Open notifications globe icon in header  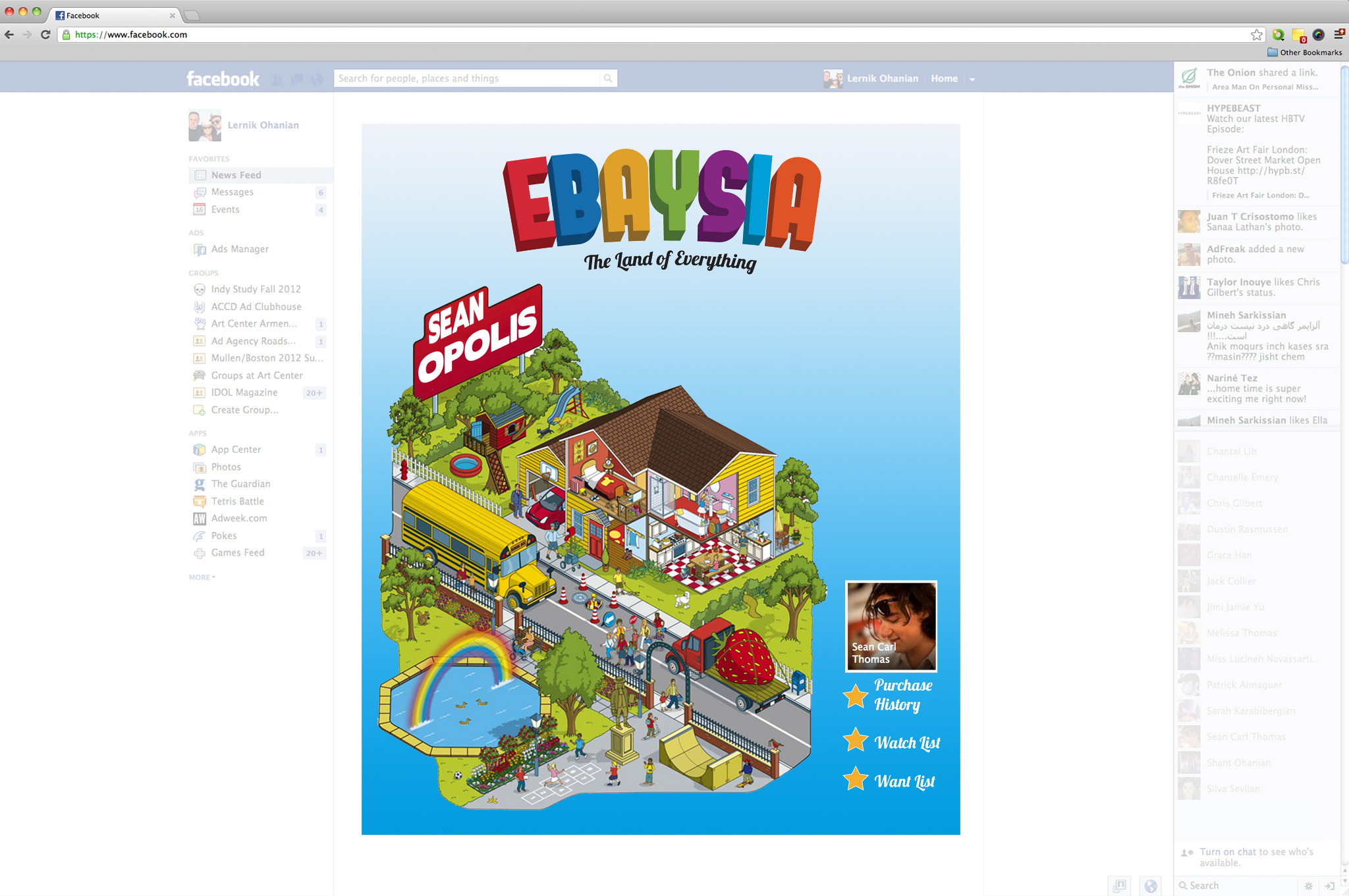pyautogui.click(x=317, y=80)
